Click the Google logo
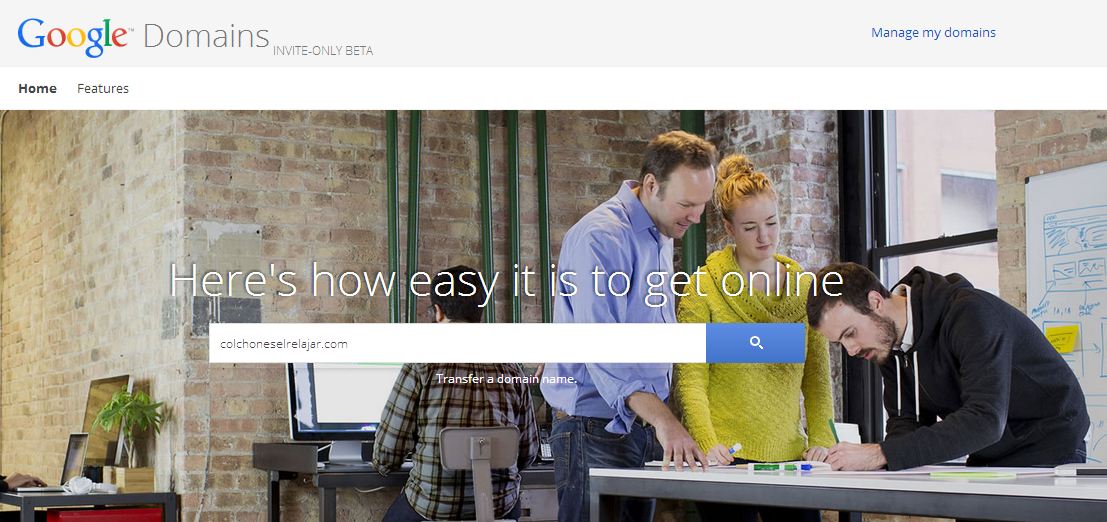 pyautogui.click(x=73, y=37)
